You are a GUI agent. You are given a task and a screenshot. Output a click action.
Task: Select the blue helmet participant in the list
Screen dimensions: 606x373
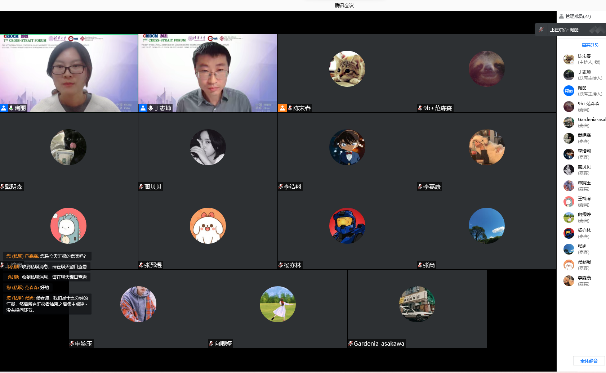(x=582, y=233)
